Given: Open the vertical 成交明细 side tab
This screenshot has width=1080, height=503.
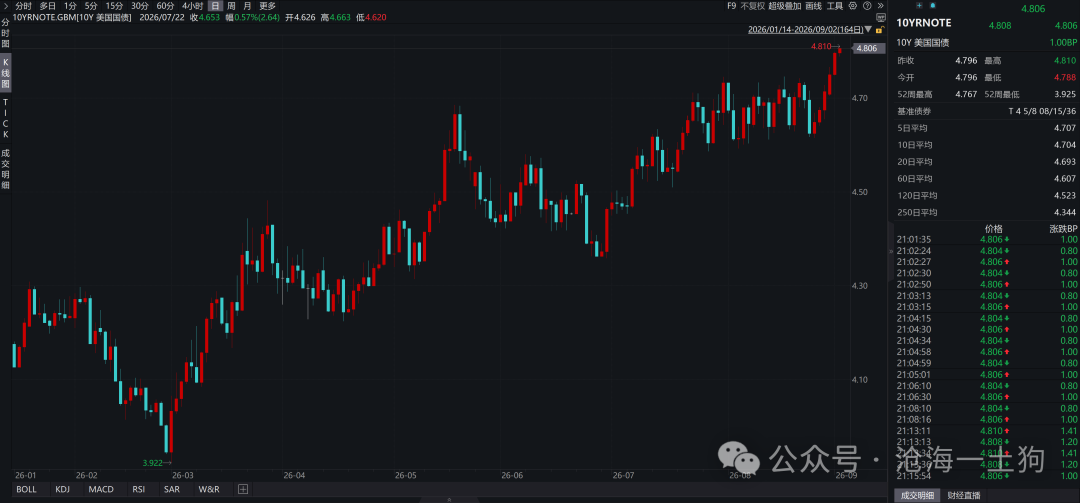Looking at the screenshot, I should click(6, 169).
